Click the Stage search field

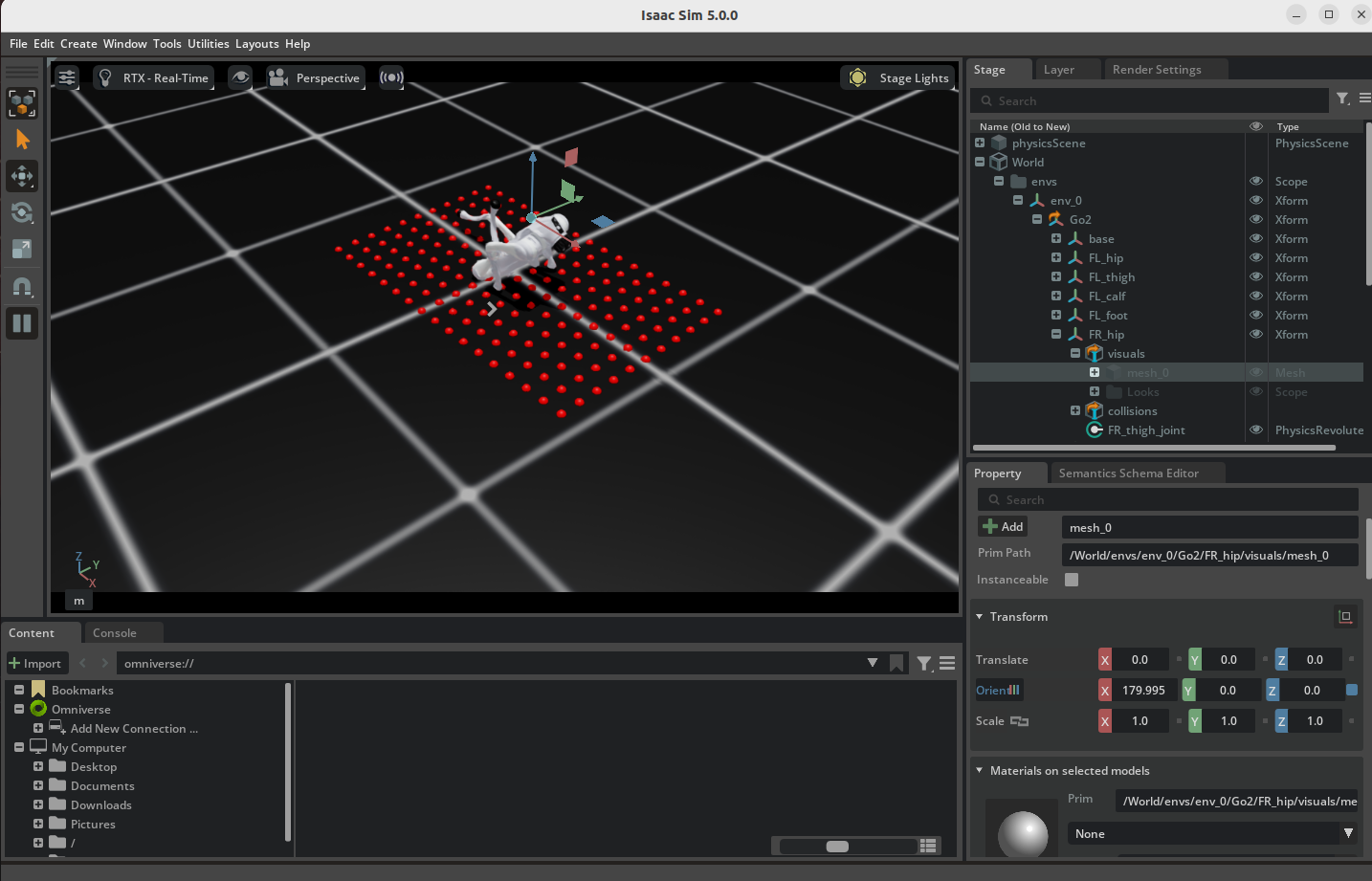coord(1150,100)
